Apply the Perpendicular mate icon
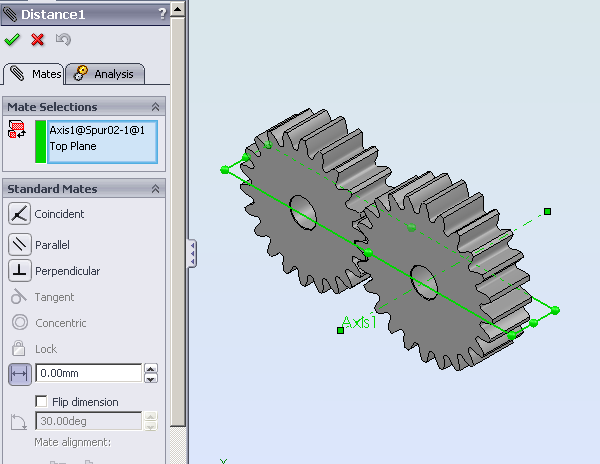The height and width of the screenshot is (464, 600). 20,271
